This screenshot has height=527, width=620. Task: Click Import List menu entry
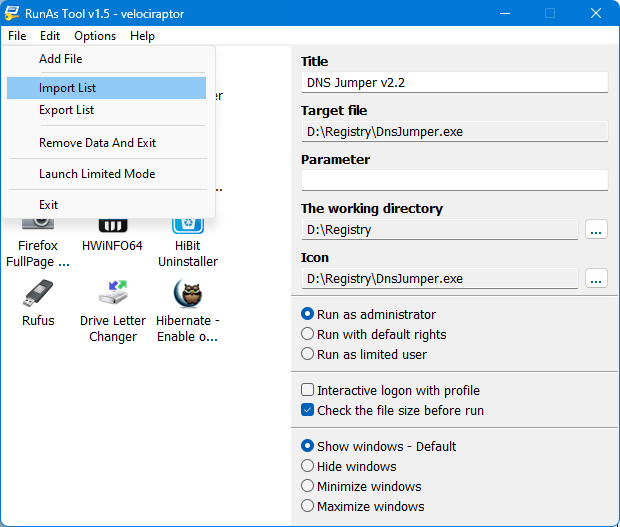pos(68,88)
